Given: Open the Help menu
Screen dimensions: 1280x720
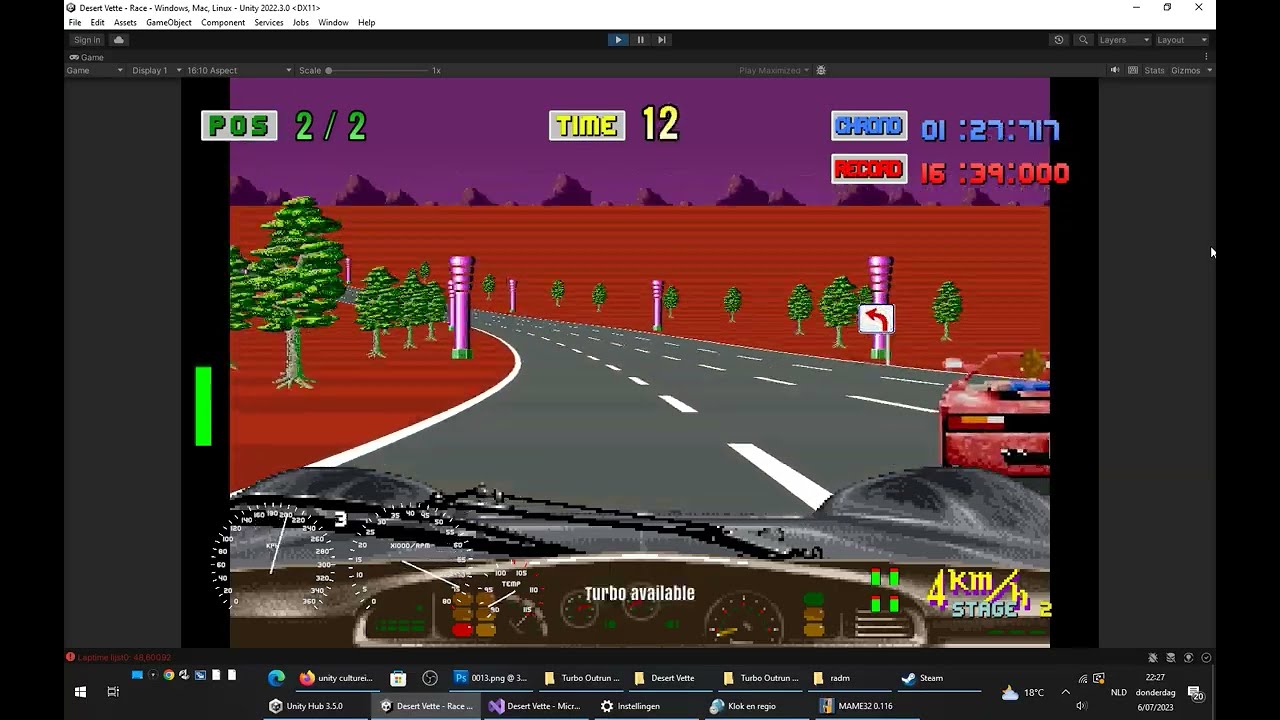Looking at the screenshot, I should [x=366, y=22].
